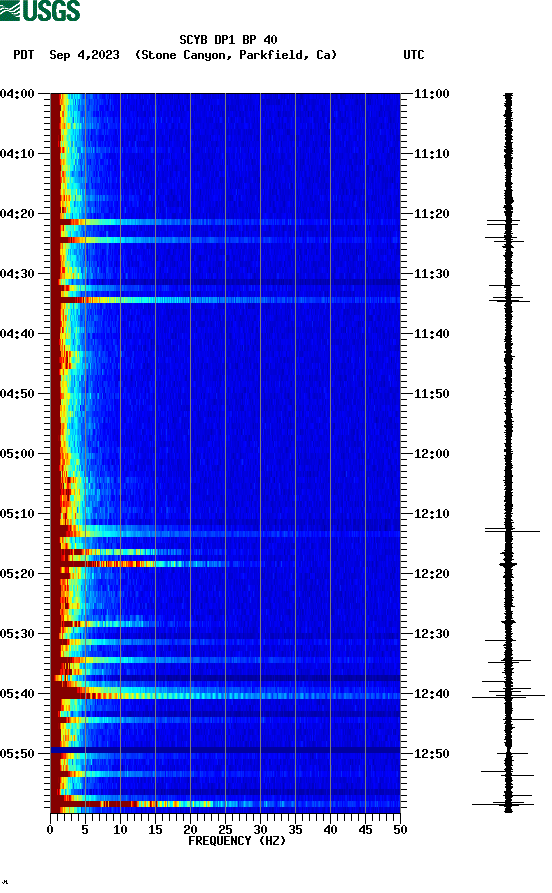Viewport: 552px width, 893px height.
Task: Click the dark blue data-gap band before 05:50
Action: point(225,750)
